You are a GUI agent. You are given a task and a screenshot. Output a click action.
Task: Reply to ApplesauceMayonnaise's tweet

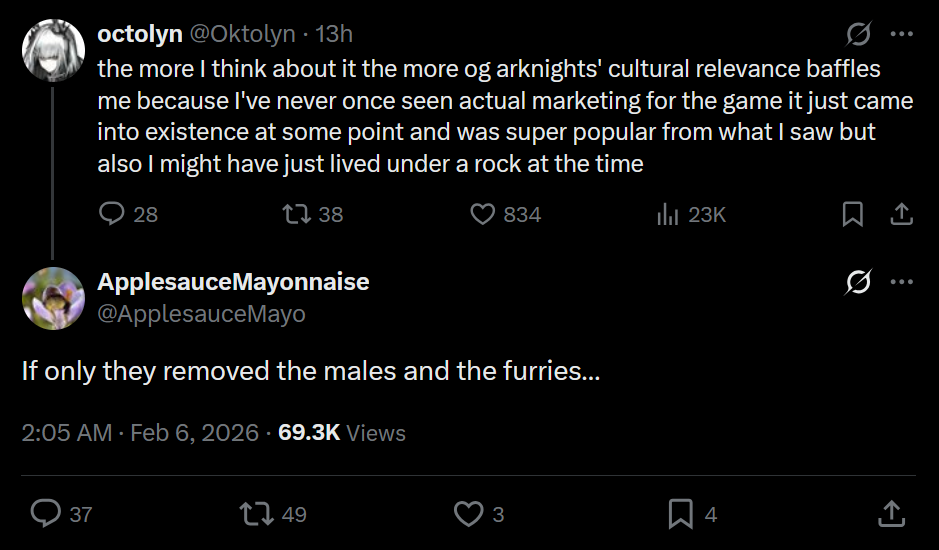point(46,514)
